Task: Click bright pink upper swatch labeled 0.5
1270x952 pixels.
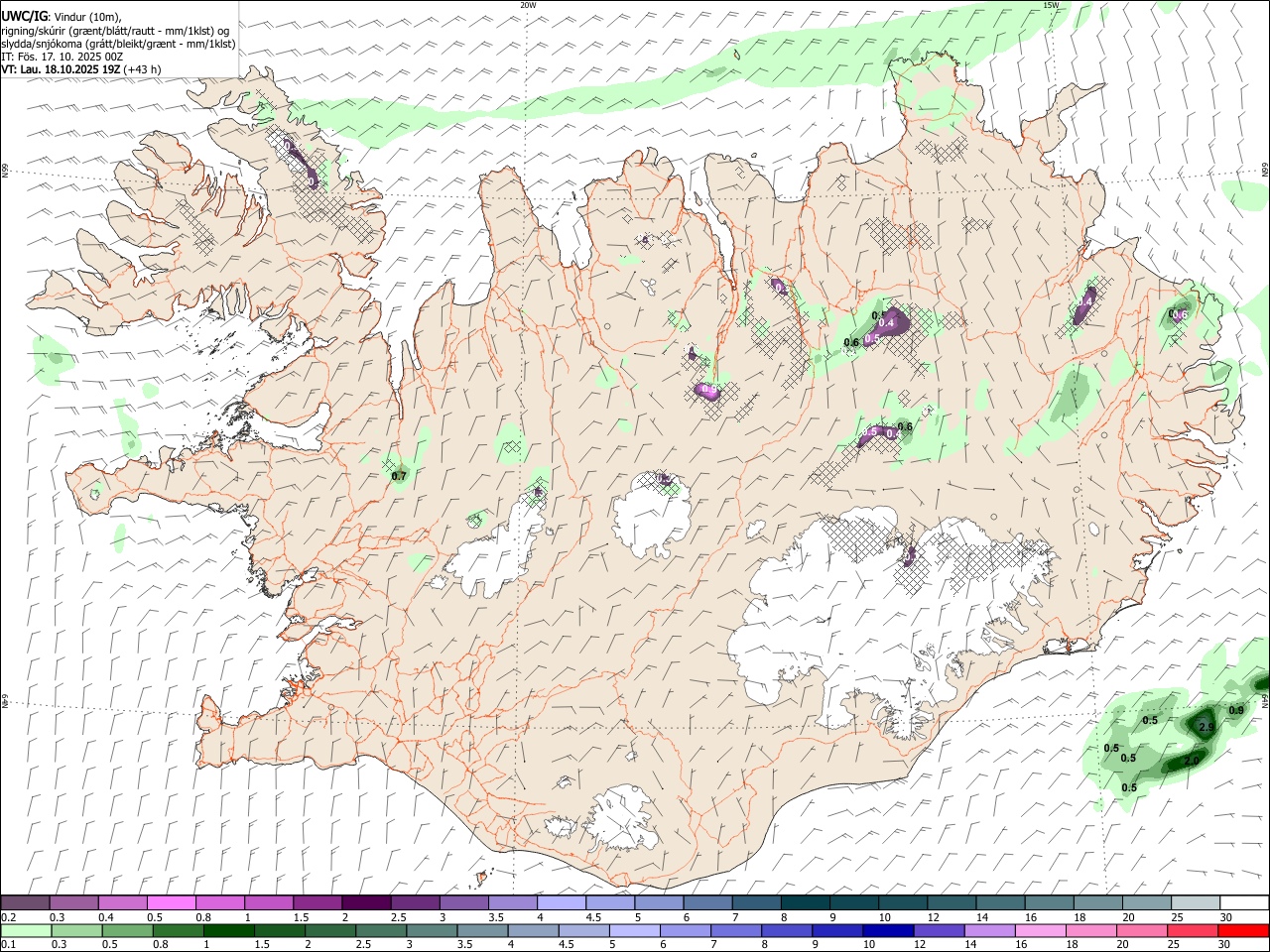Action: [172, 903]
